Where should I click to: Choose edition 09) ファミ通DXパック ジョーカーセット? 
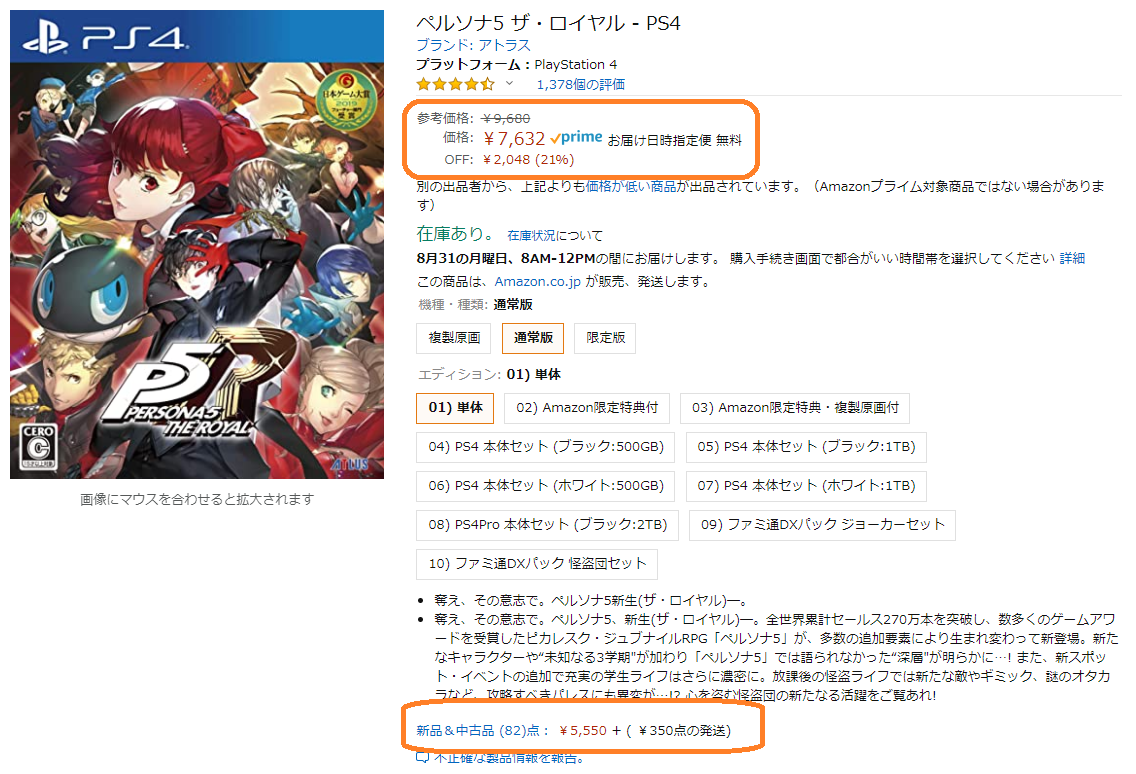click(x=822, y=525)
